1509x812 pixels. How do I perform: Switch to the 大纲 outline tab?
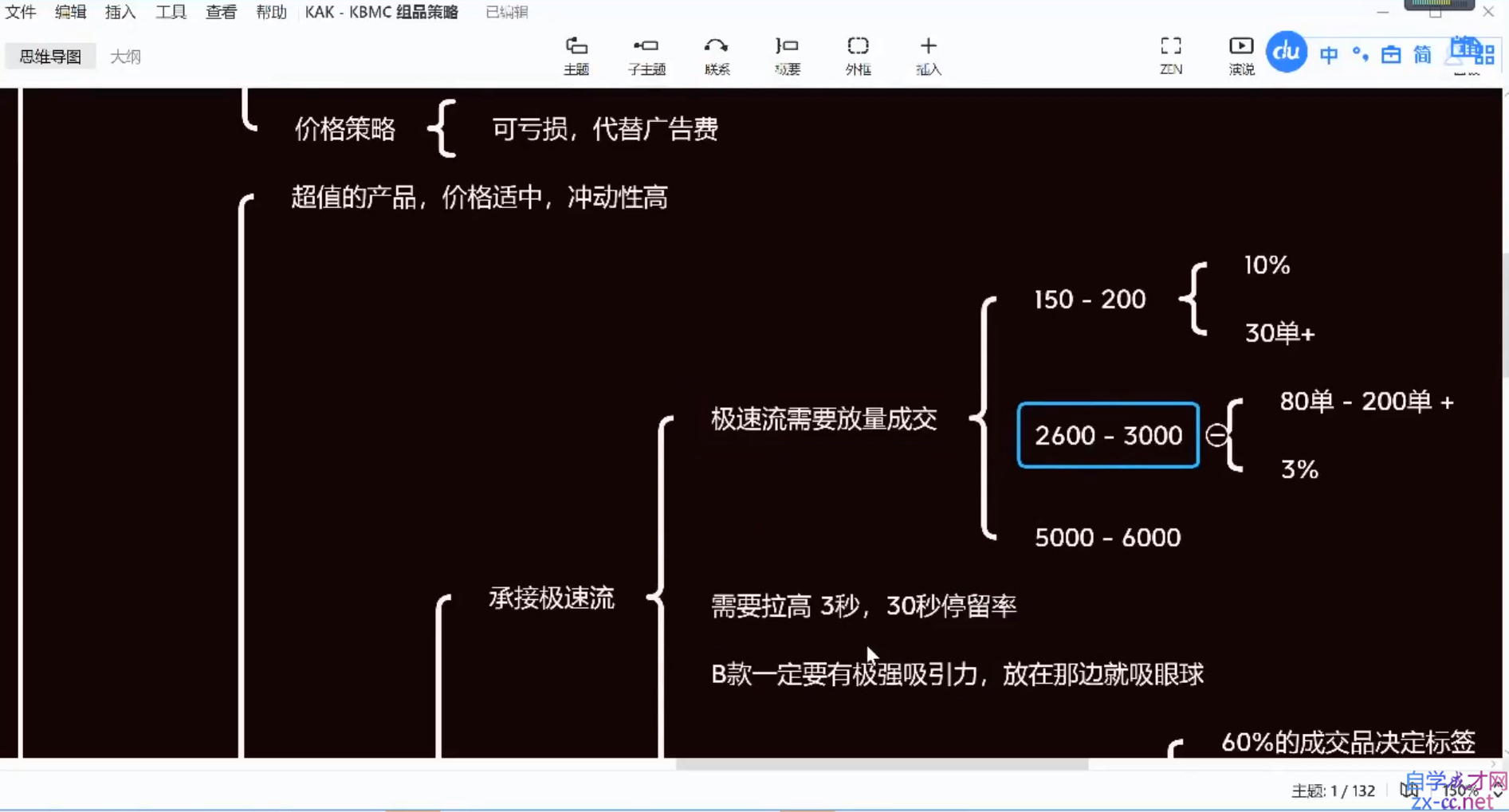pyautogui.click(x=125, y=57)
